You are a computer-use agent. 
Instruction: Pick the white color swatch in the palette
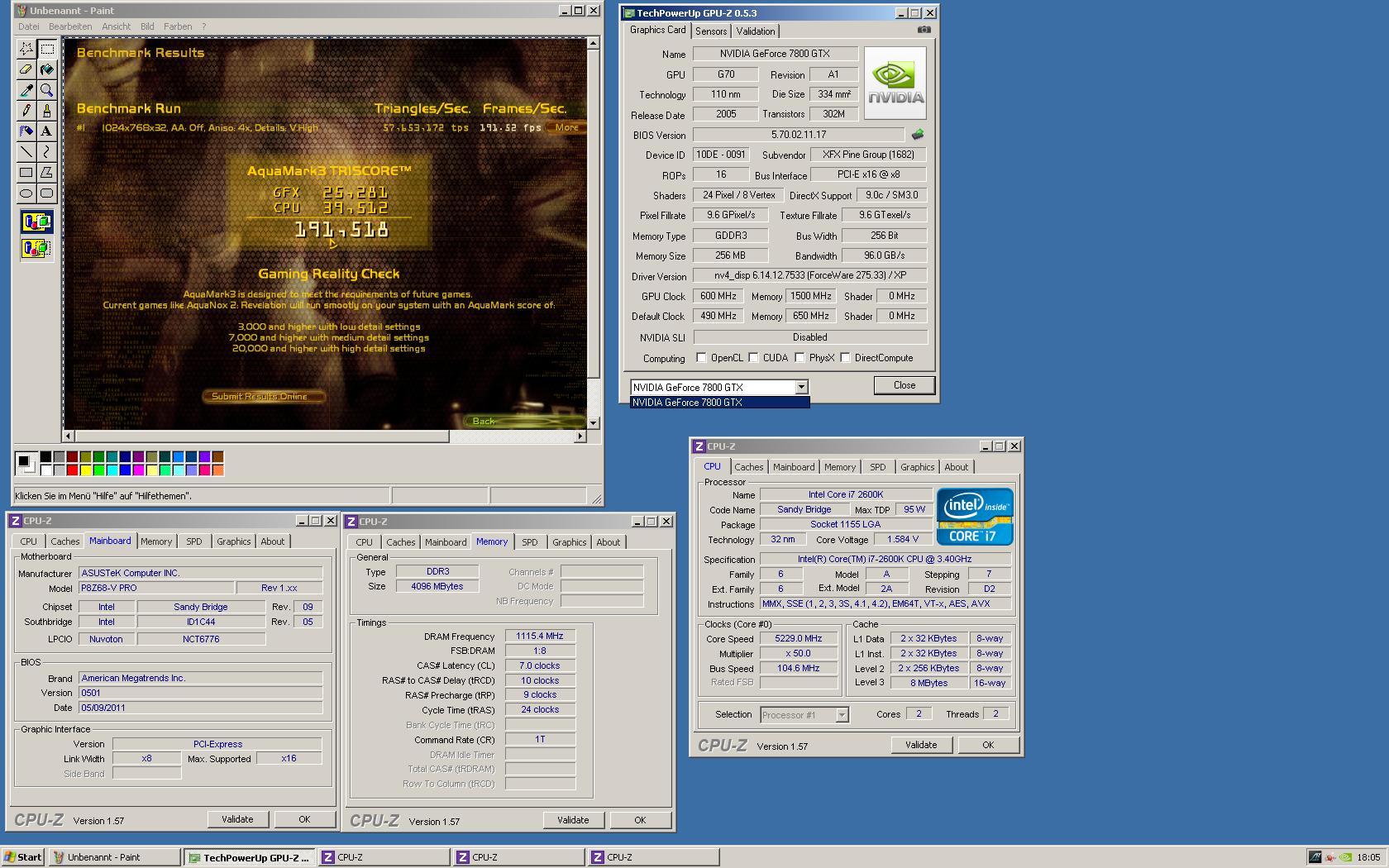(x=46, y=470)
